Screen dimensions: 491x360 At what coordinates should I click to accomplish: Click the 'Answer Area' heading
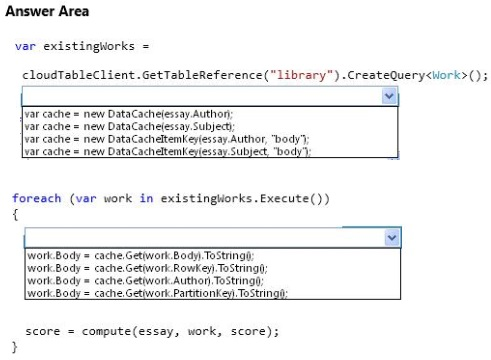(x=47, y=11)
